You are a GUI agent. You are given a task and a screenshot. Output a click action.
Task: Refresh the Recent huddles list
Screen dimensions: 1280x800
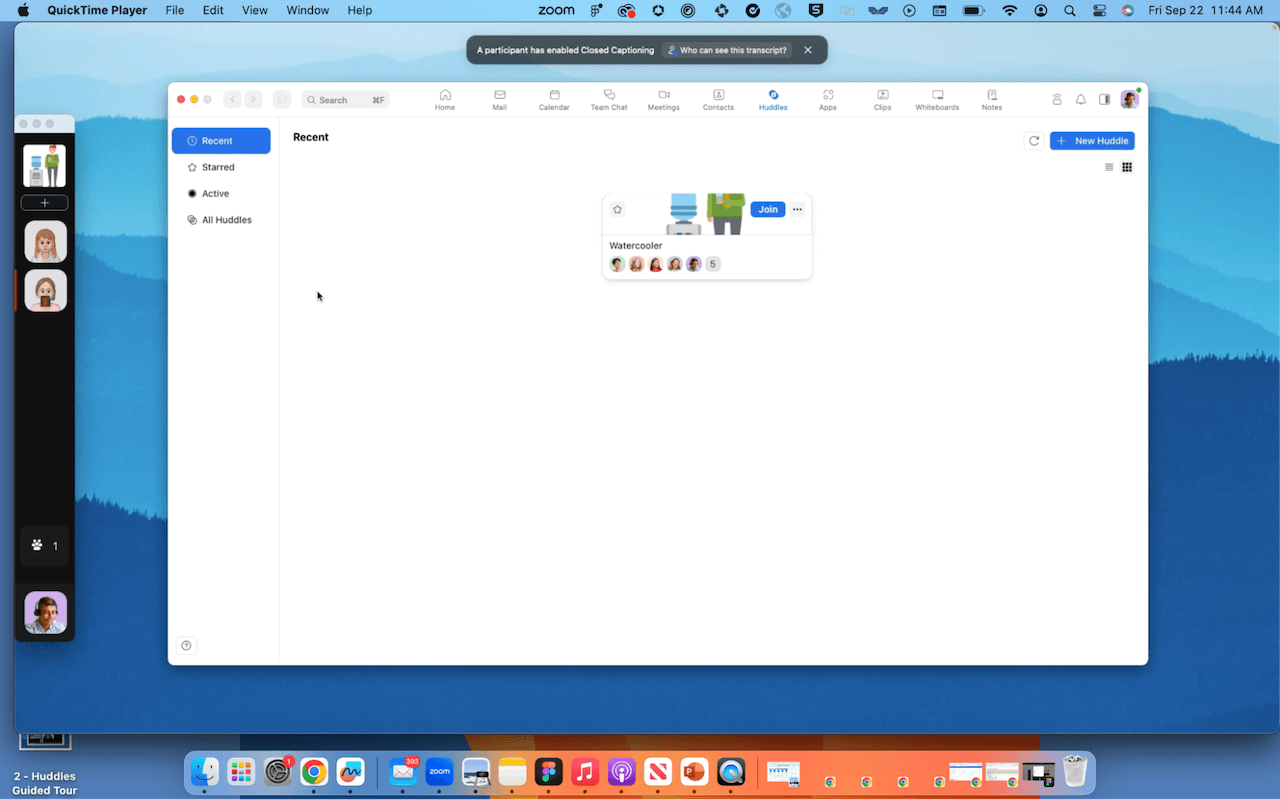pyautogui.click(x=1033, y=140)
